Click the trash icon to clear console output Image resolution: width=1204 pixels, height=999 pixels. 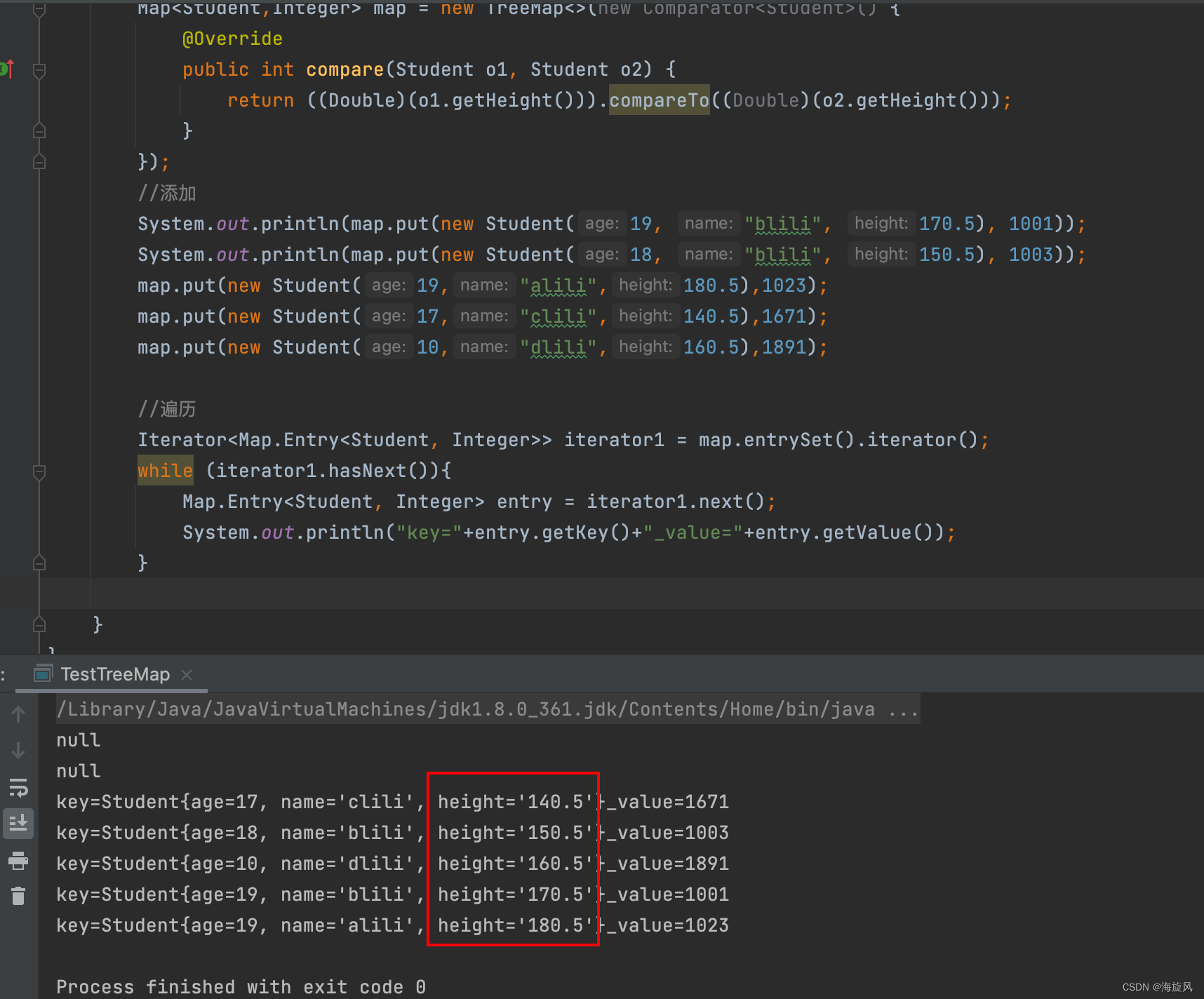pos(18,896)
